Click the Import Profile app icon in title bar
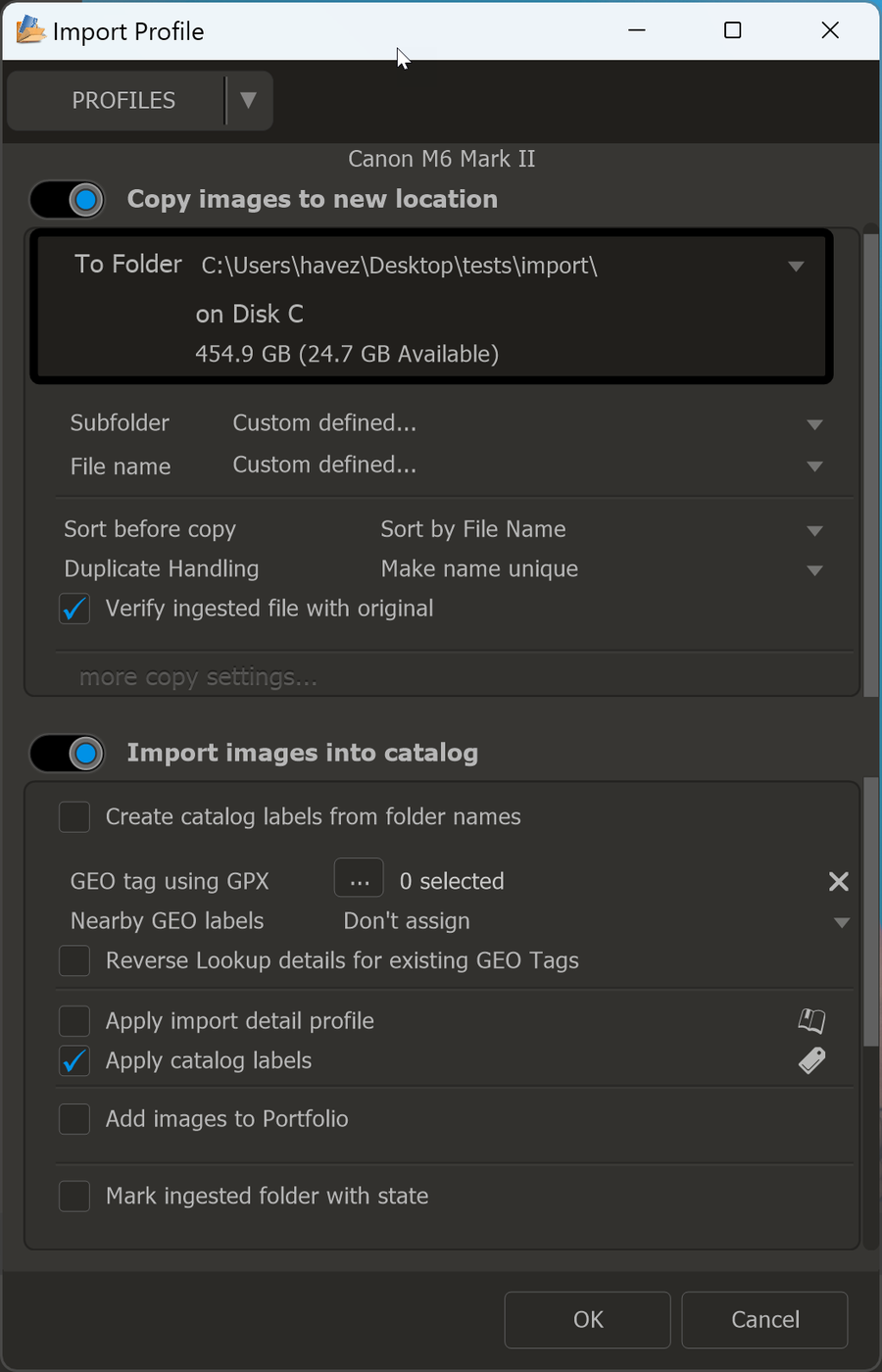Viewport: 882px width, 1372px height. pos(30,30)
